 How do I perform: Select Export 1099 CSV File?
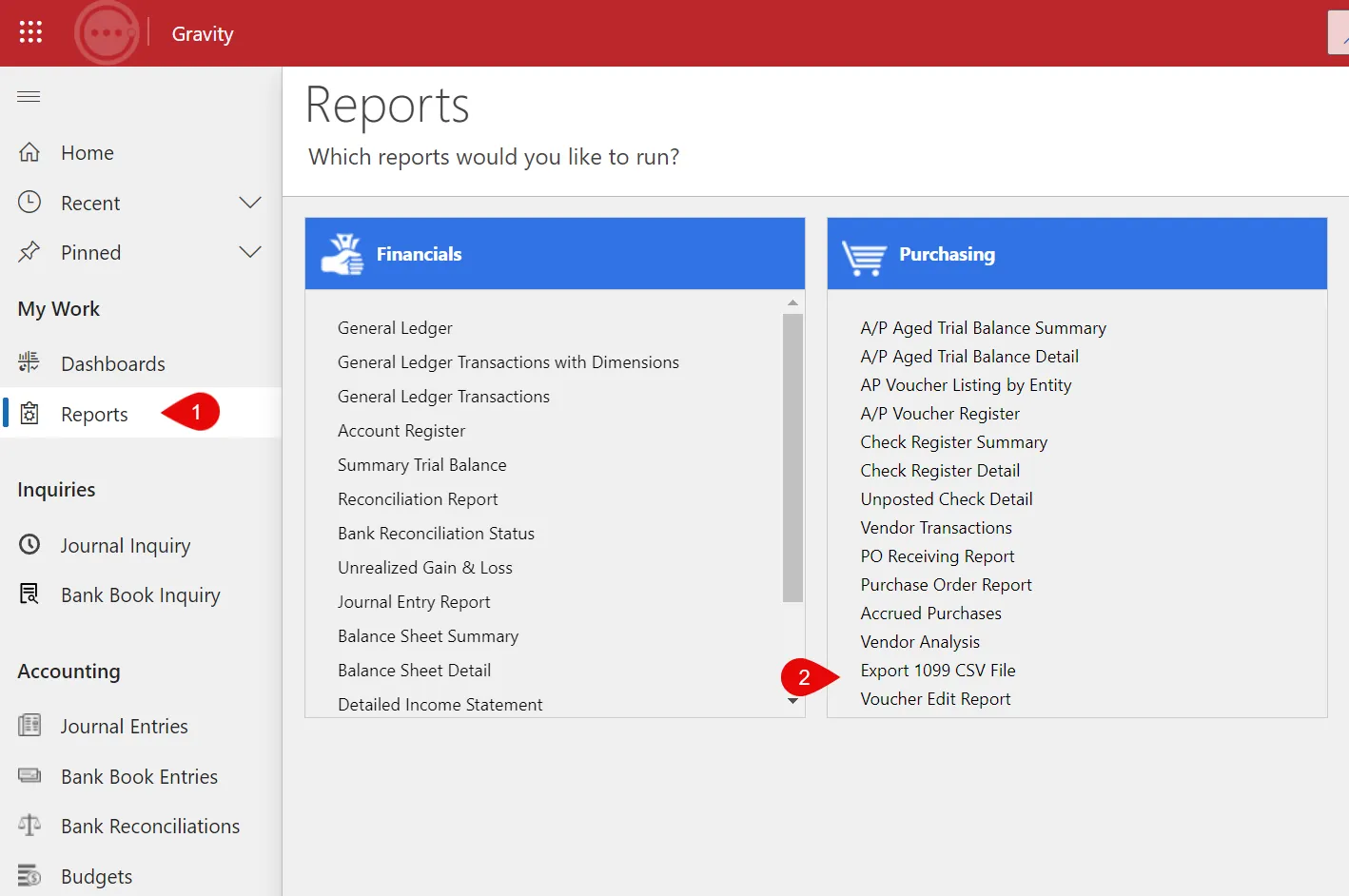(x=938, y=671)
